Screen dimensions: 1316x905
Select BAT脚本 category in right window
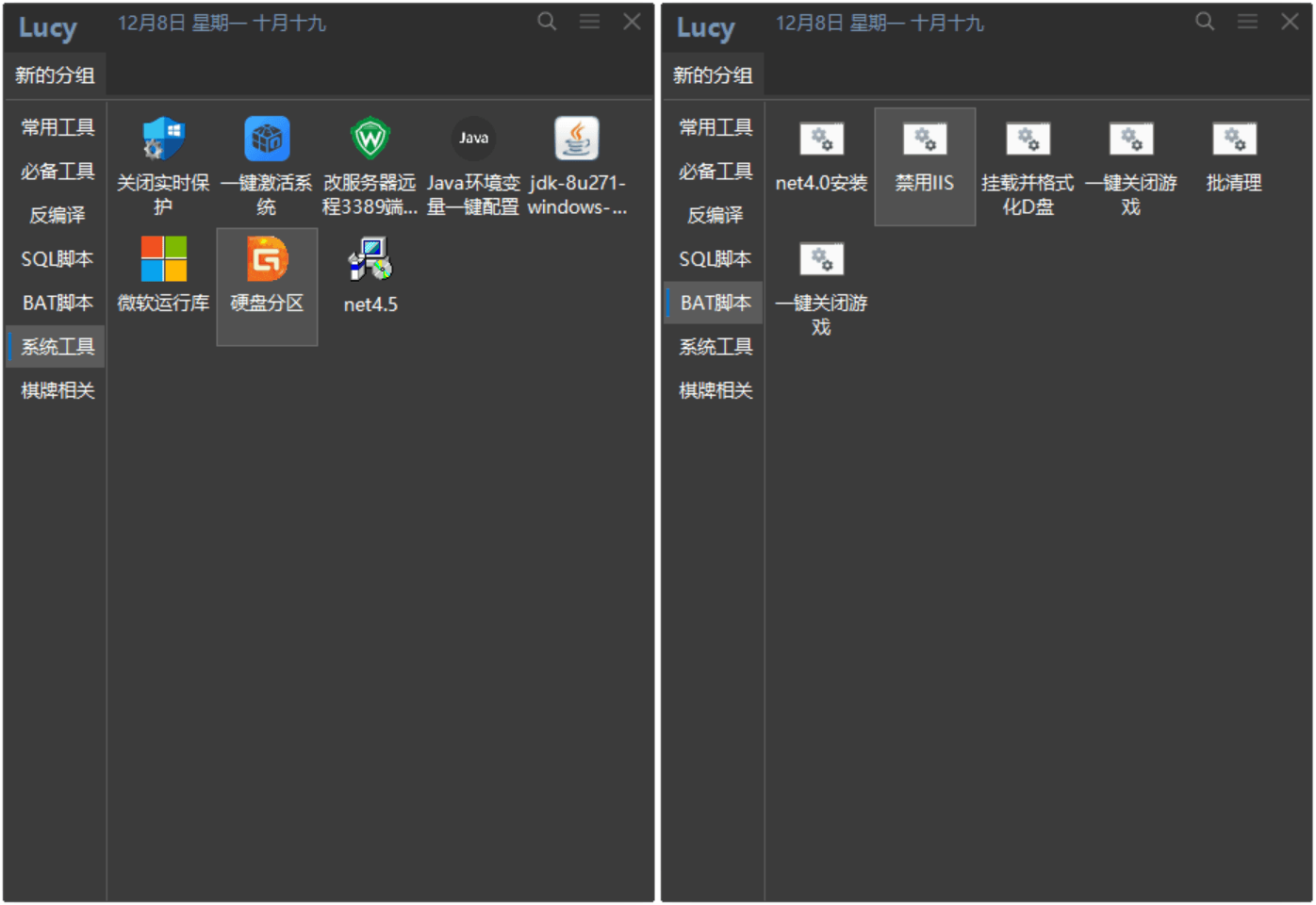[x=716, y=303]
